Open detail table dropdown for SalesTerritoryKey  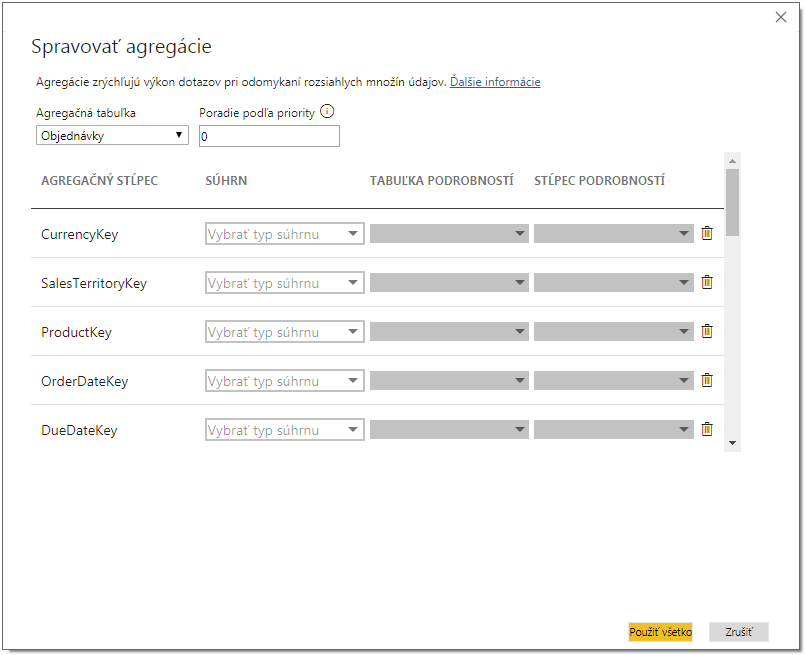449,283
